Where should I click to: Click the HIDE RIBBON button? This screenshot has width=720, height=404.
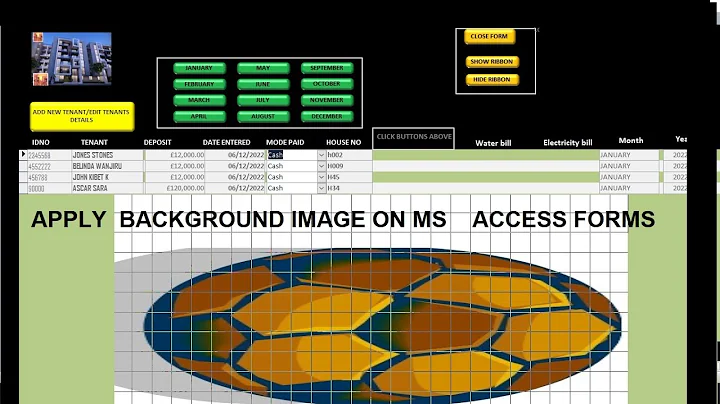tap(492, 79)
